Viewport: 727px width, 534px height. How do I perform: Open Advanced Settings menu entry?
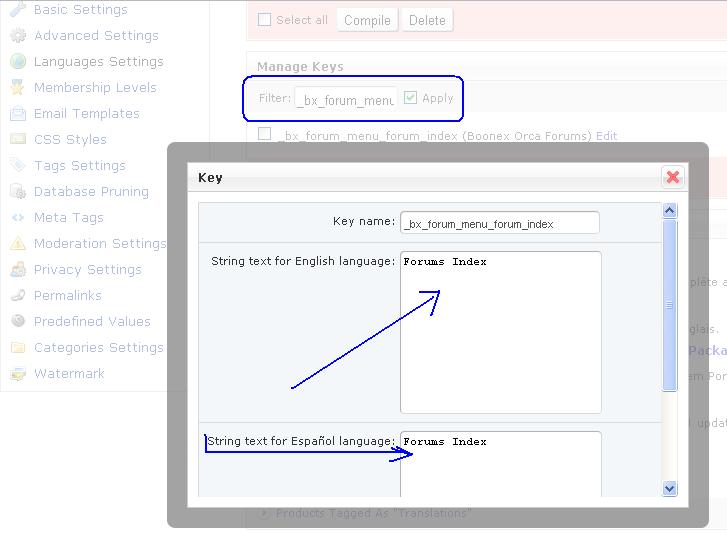[x=96, y=35]
